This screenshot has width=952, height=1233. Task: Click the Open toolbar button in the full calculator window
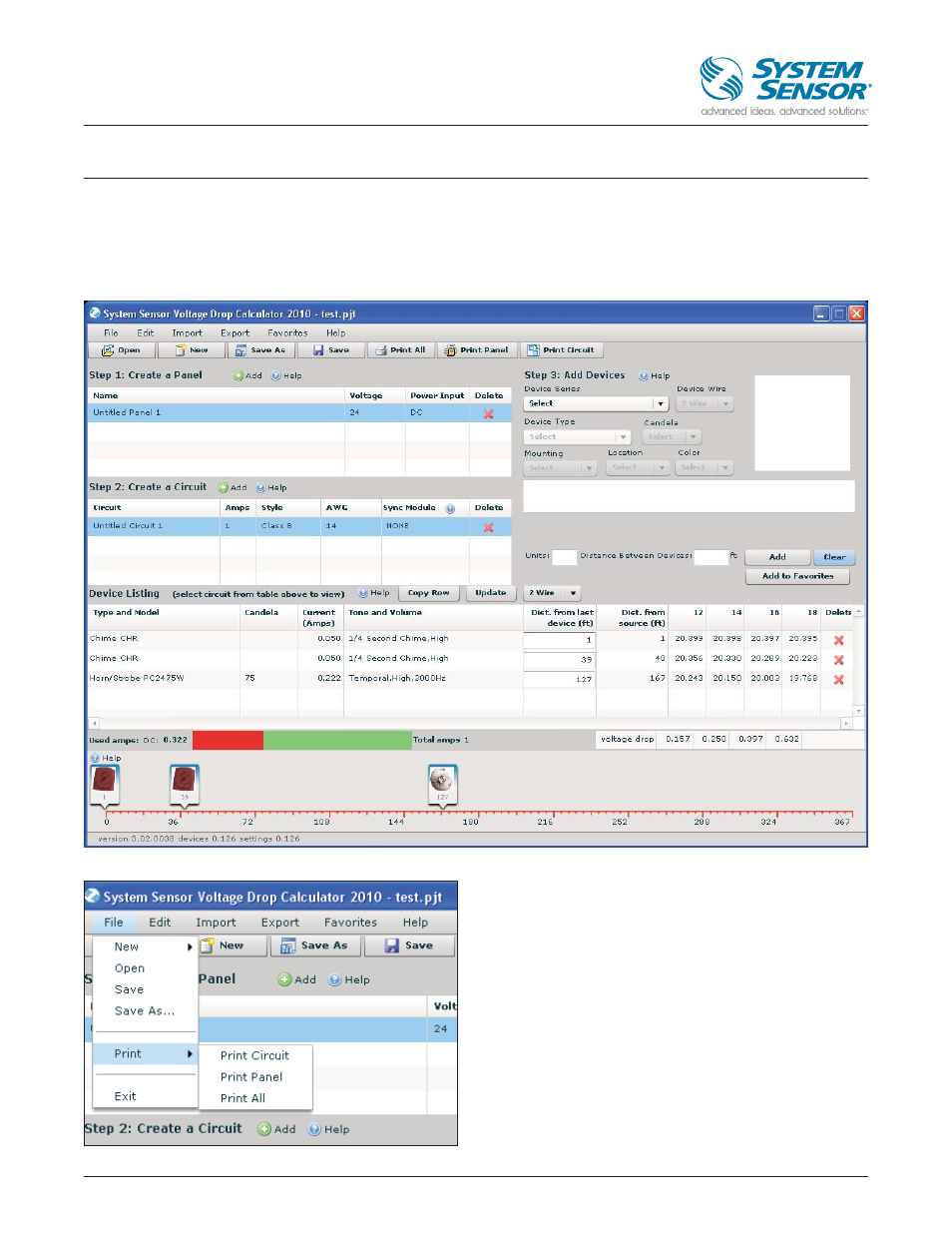pyautogui.click(x=122, y=350)
